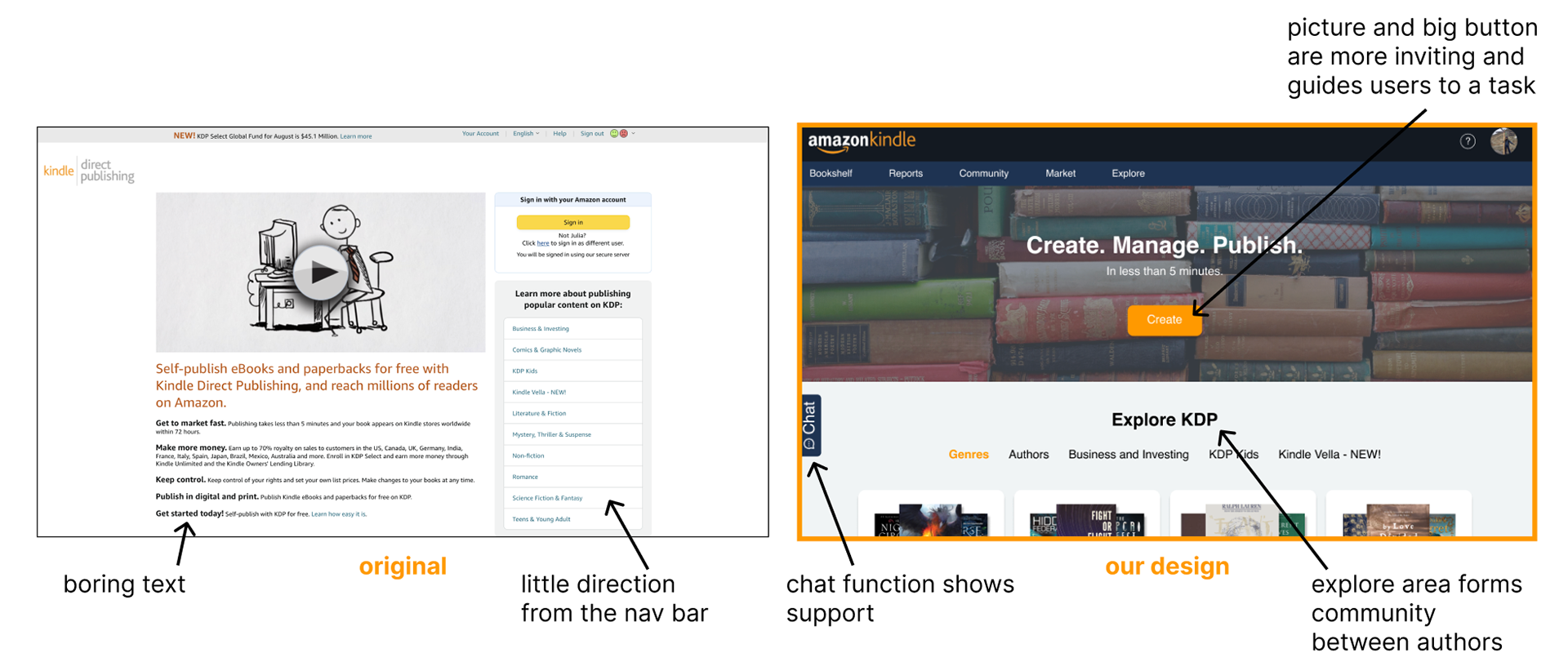
Task: Open the Bookshelf nav tab
Action: (x=831, y=174)
